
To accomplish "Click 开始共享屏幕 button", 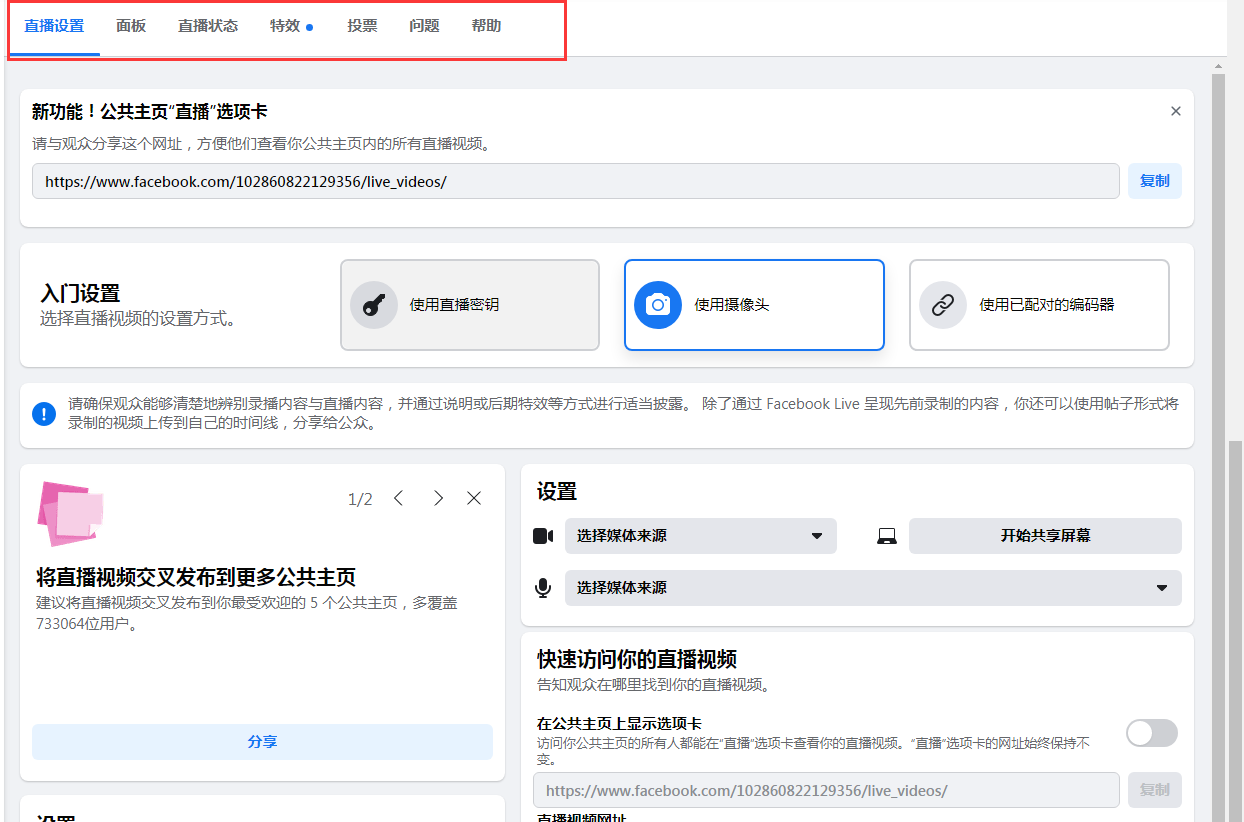I will pos(1045,536).
